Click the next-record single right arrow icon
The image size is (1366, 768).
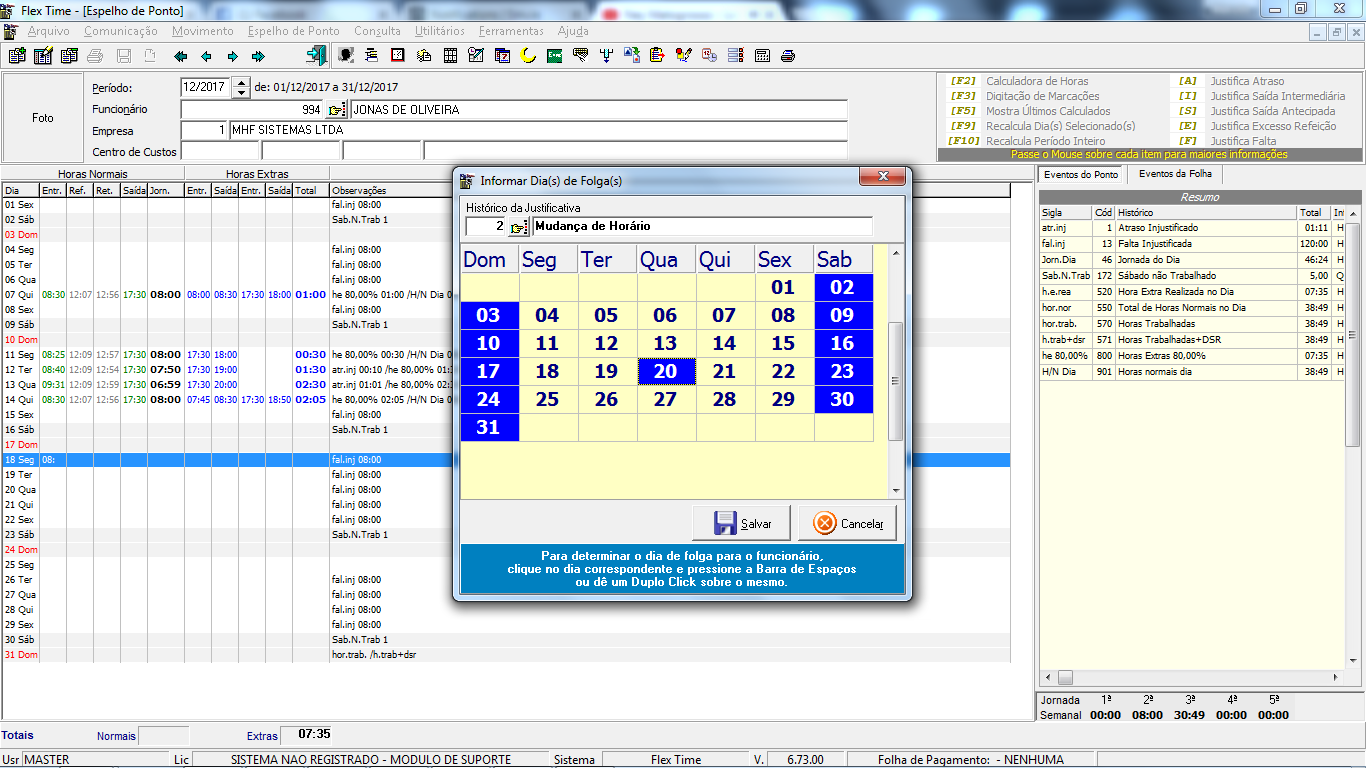(x=232, y=56)
